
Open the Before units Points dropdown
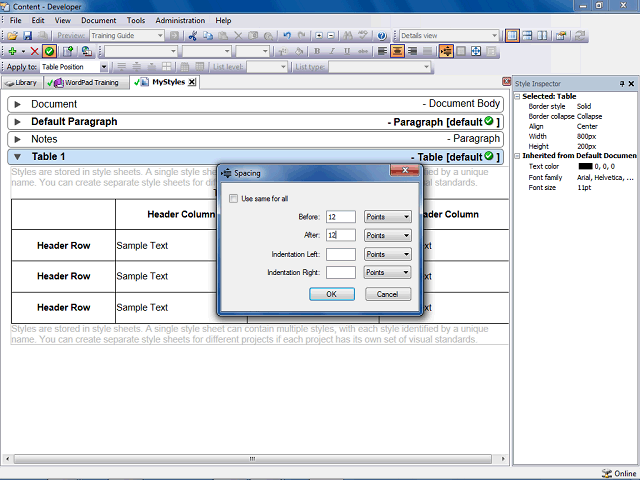tap(387, 217)
